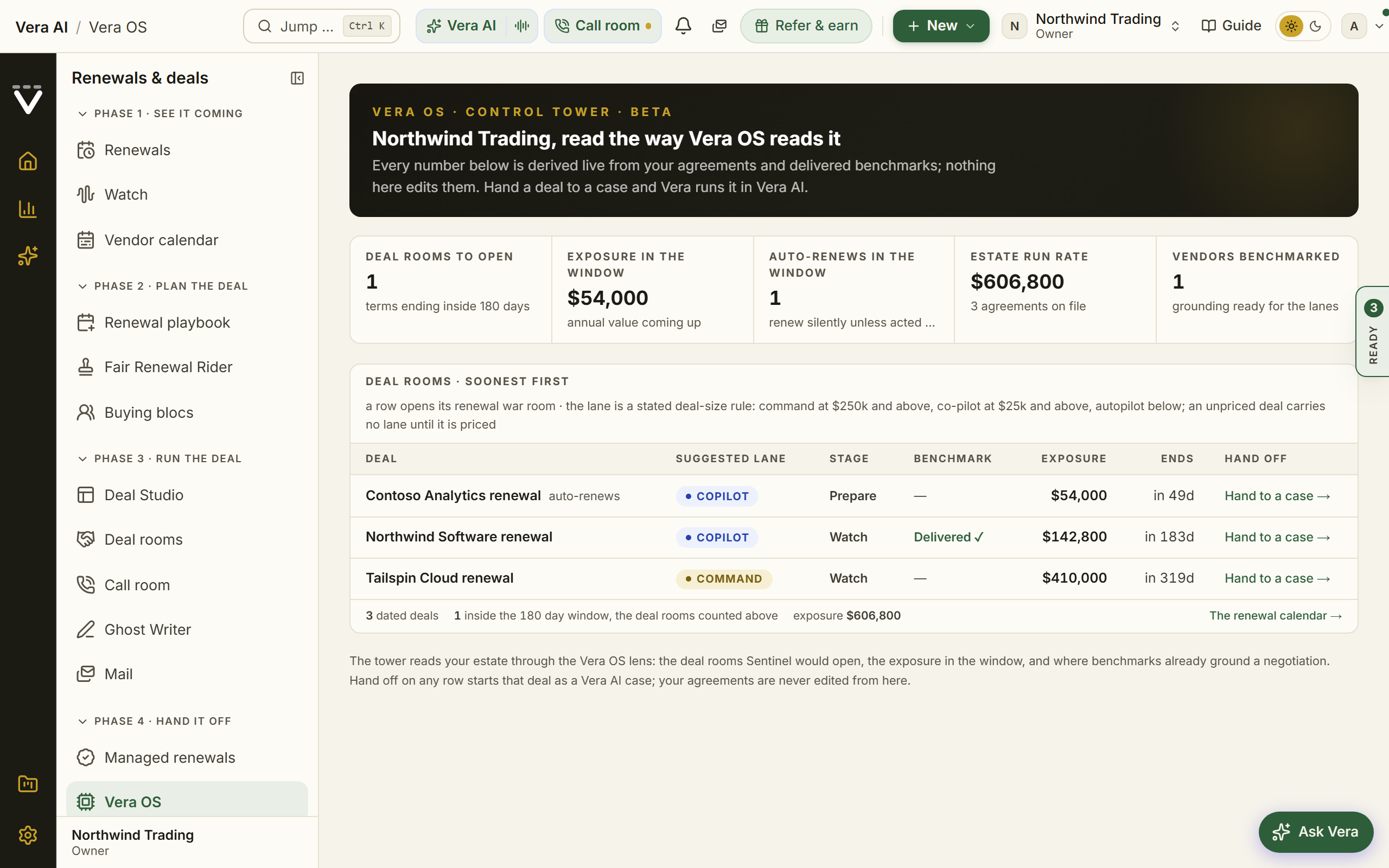Image resolution: width=1389 pixels, height=868 pixels.
Task: Click the Vera OS chip icon in sidebar
Action: (86, 802)
